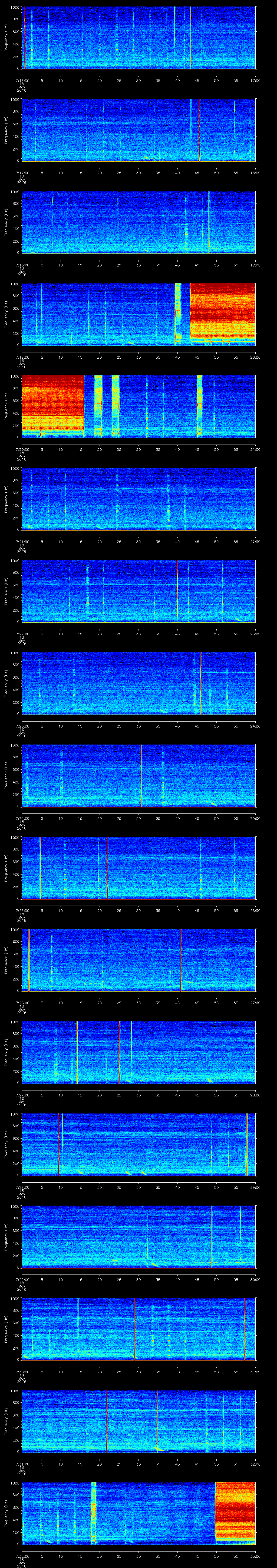Select the spectrogram panel starting at 7:25:00
The image size is (277, 1568).
[x=139, y=869]
